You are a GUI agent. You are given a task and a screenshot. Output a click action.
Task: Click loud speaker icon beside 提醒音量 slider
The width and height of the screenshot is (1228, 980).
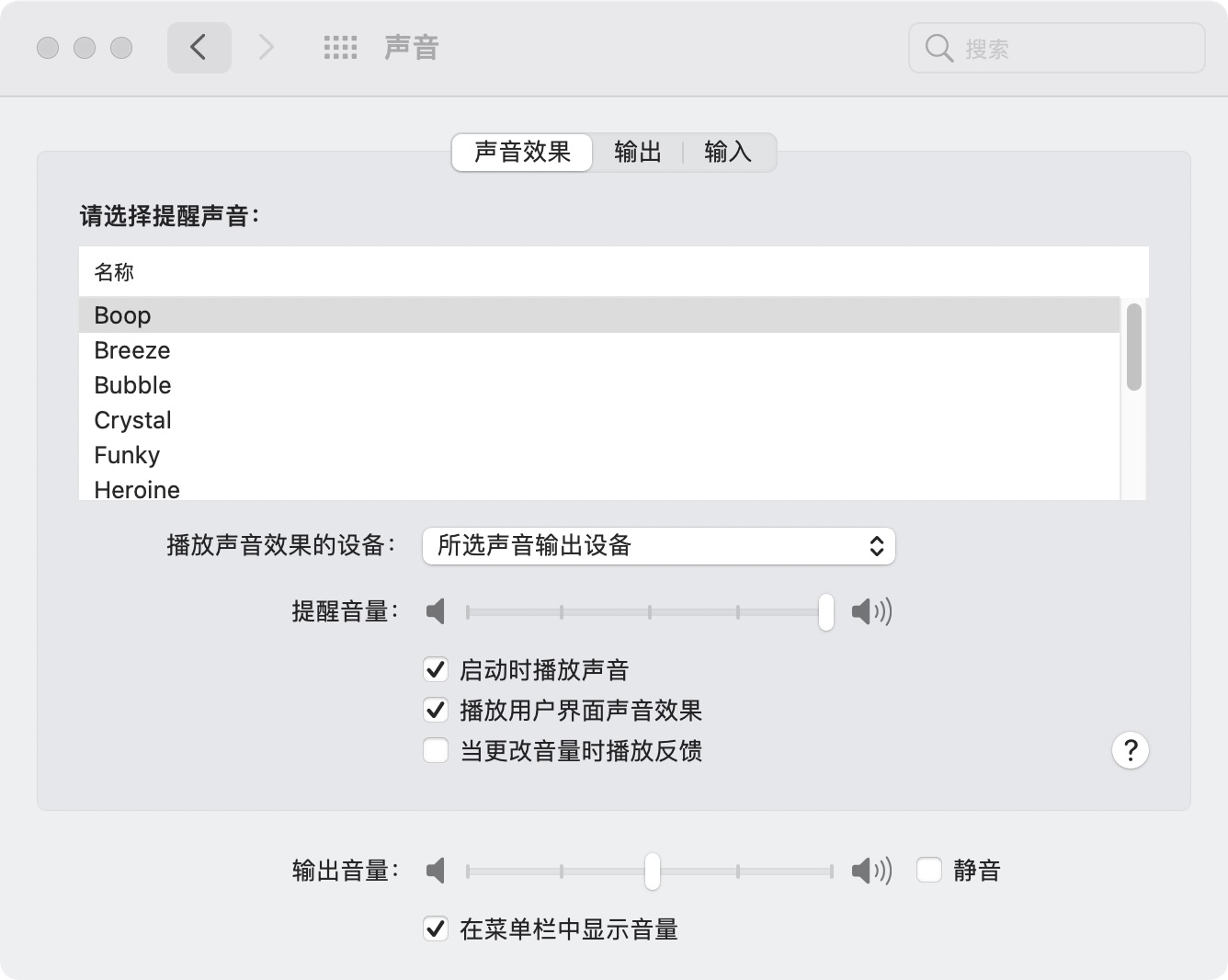click(x=870, y=611)
